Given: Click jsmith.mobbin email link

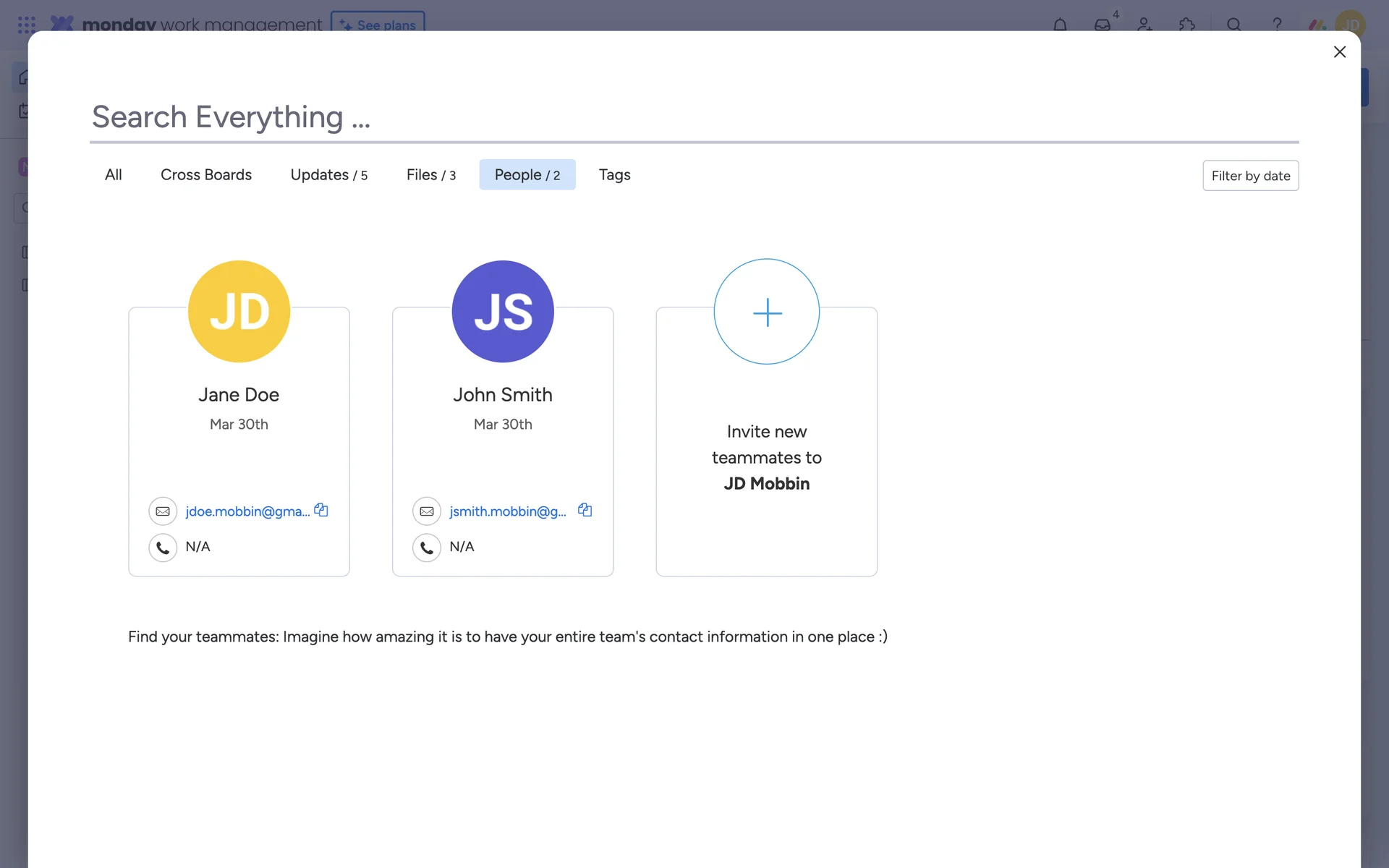Looking at the screenshot, I should 507,511.
